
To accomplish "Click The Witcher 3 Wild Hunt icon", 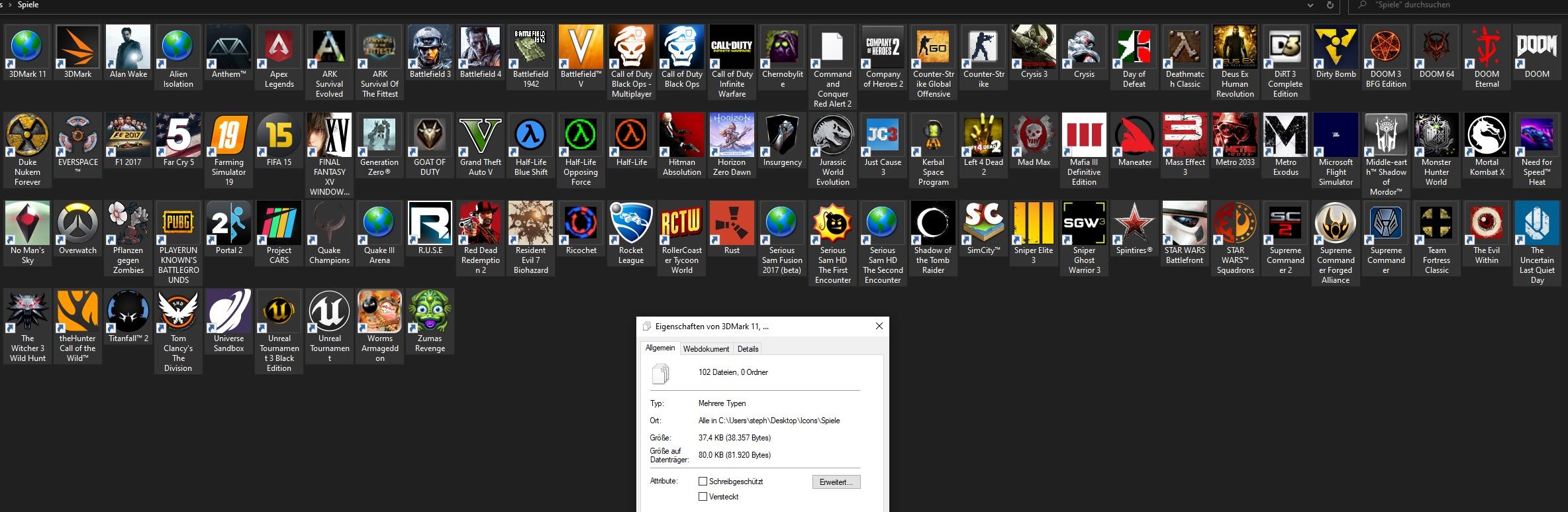I will (27, 327).
